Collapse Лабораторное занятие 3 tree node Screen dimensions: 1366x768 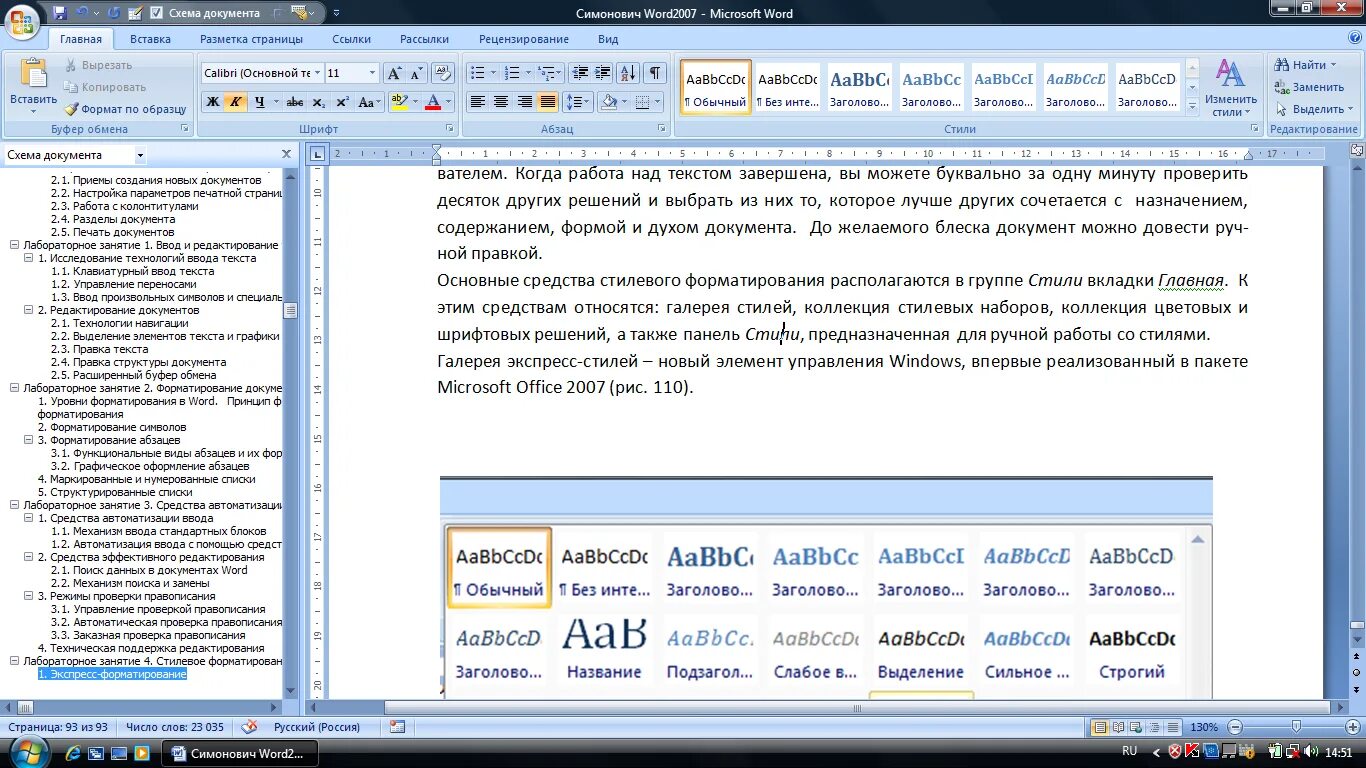pyautogui.click(x=14, y=505)
